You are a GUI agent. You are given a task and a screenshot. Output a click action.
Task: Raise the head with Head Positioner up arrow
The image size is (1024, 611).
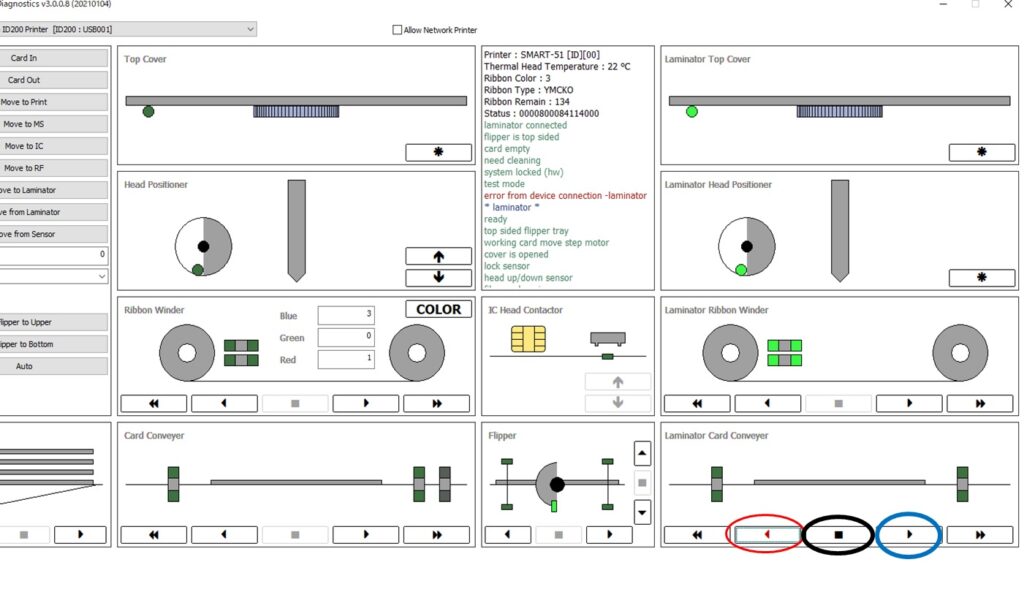438,256
